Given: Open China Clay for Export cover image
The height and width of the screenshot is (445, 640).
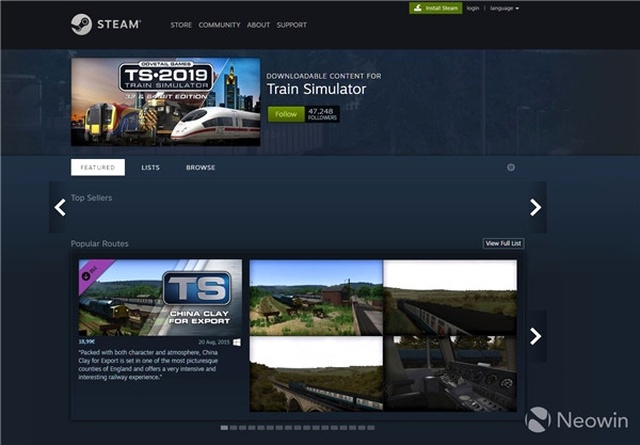Looking at the screenshot, I should 160,298.
